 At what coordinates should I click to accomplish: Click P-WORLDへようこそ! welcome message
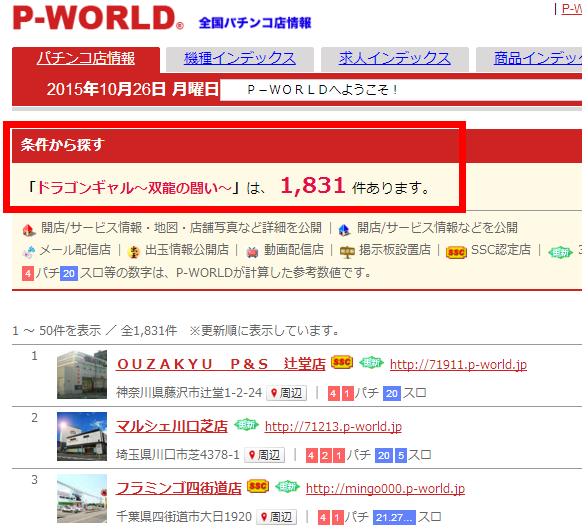tap(322, 89)
